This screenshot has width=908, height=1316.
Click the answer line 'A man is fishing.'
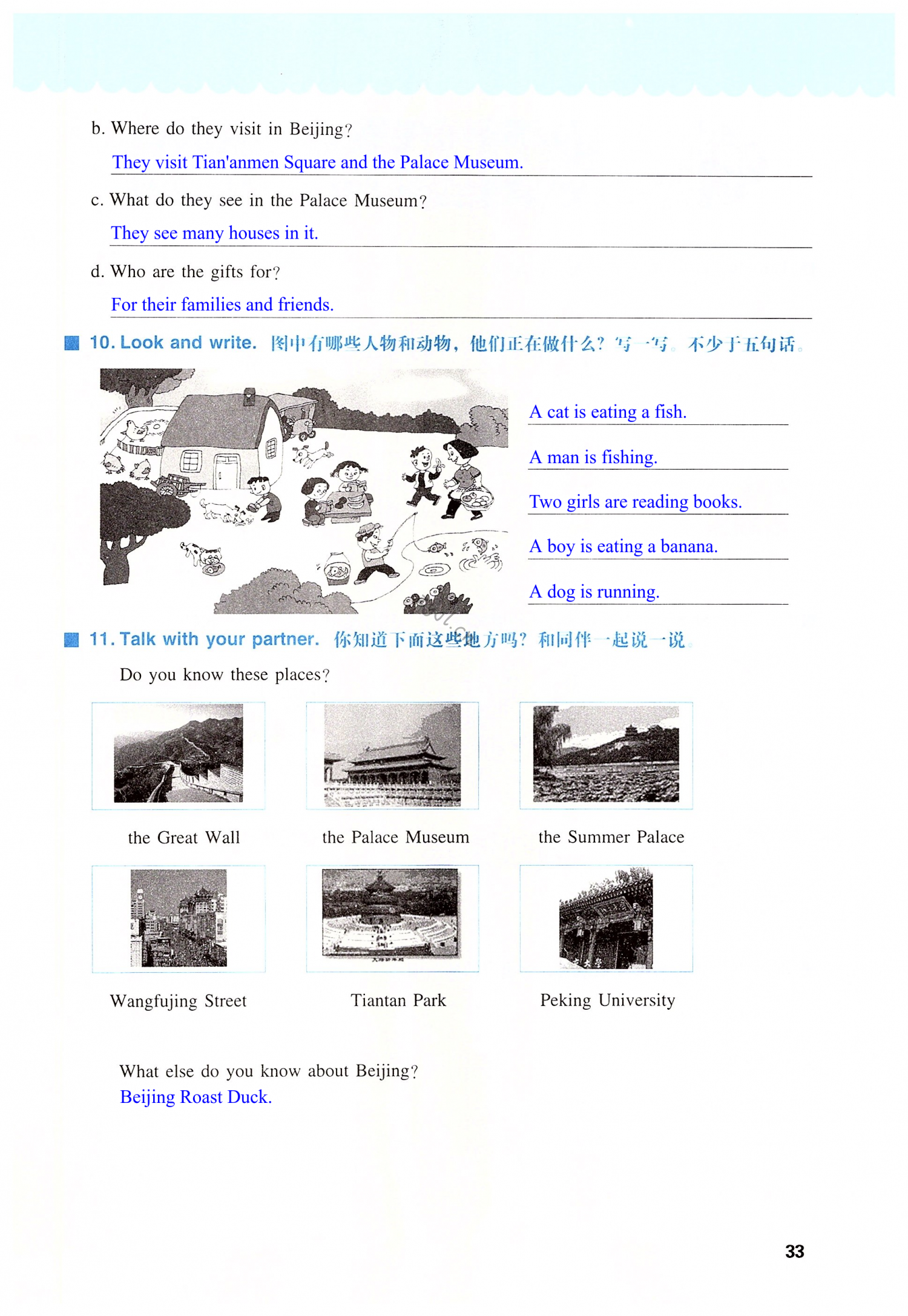pyautogui.click(x=593, y=457)
